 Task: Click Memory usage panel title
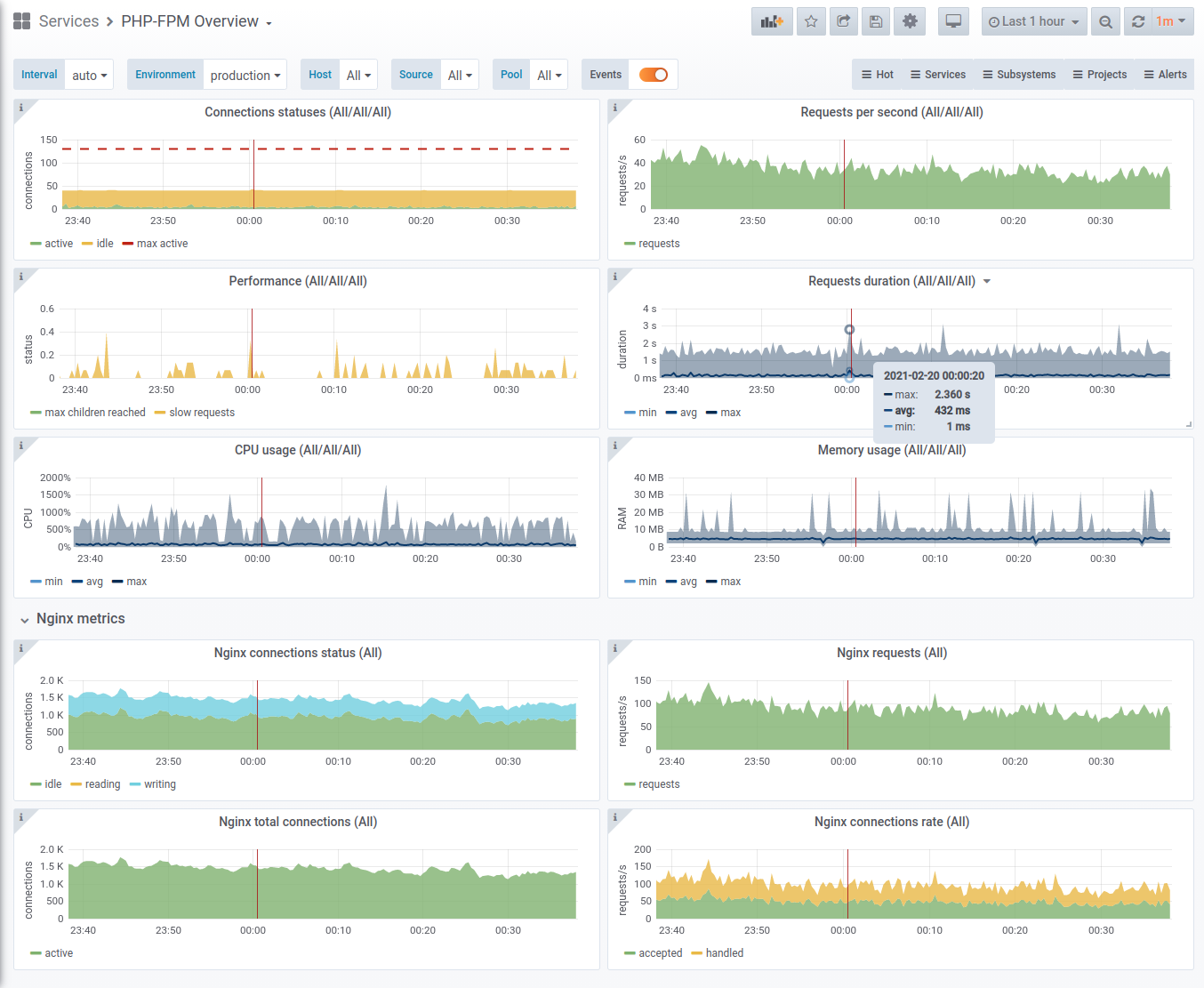[892, 450]
